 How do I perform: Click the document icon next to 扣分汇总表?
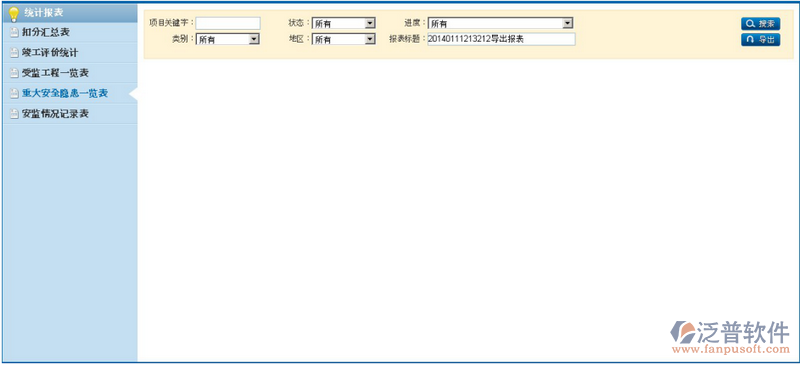tap(14, 33)
